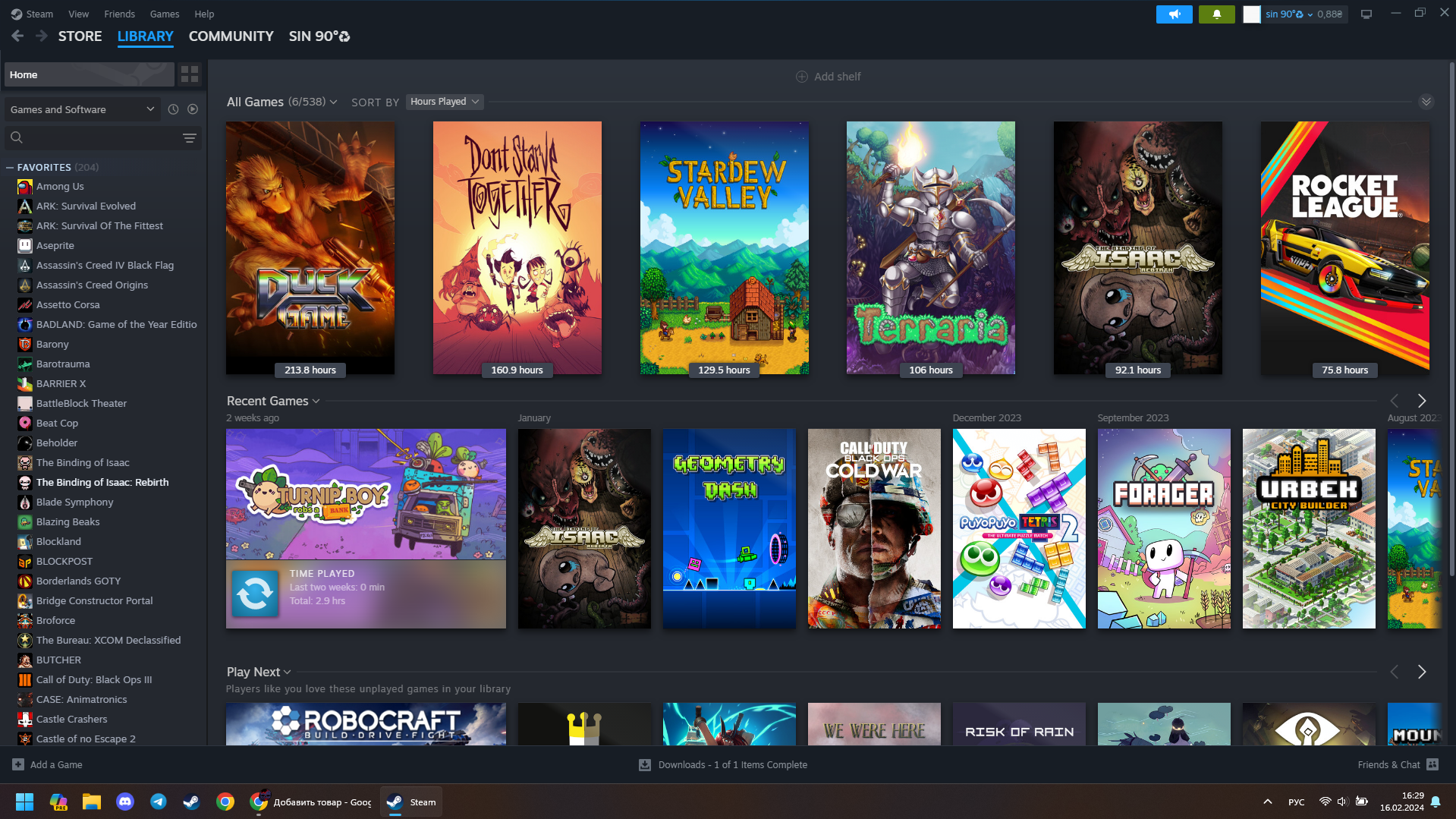The image size is (1456, 819).
Task: Open Turnip Boy Robs a Bank tile
Action: click(366, 494)
